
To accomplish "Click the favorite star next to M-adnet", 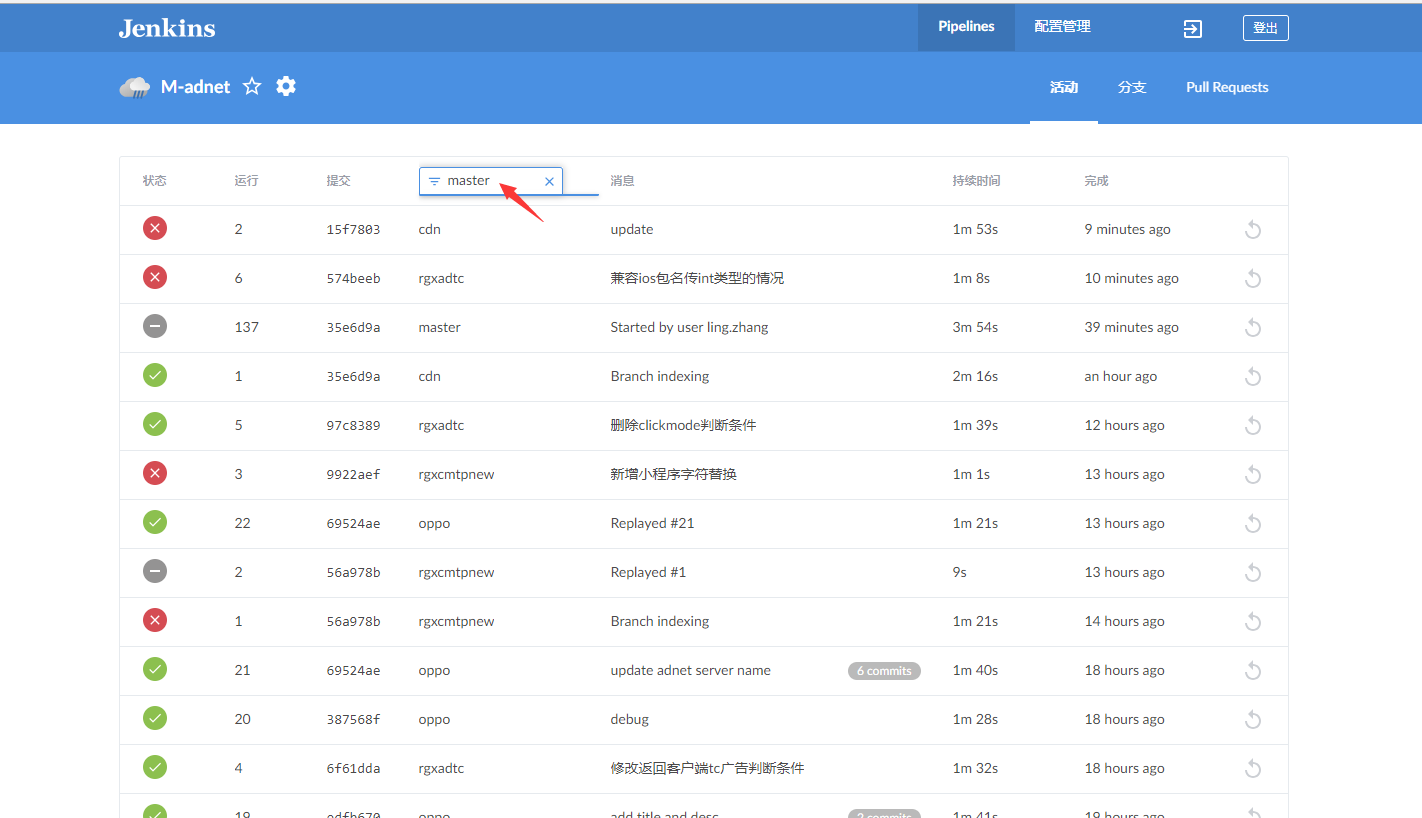I will pyautogui.click(x=252, y=87).
